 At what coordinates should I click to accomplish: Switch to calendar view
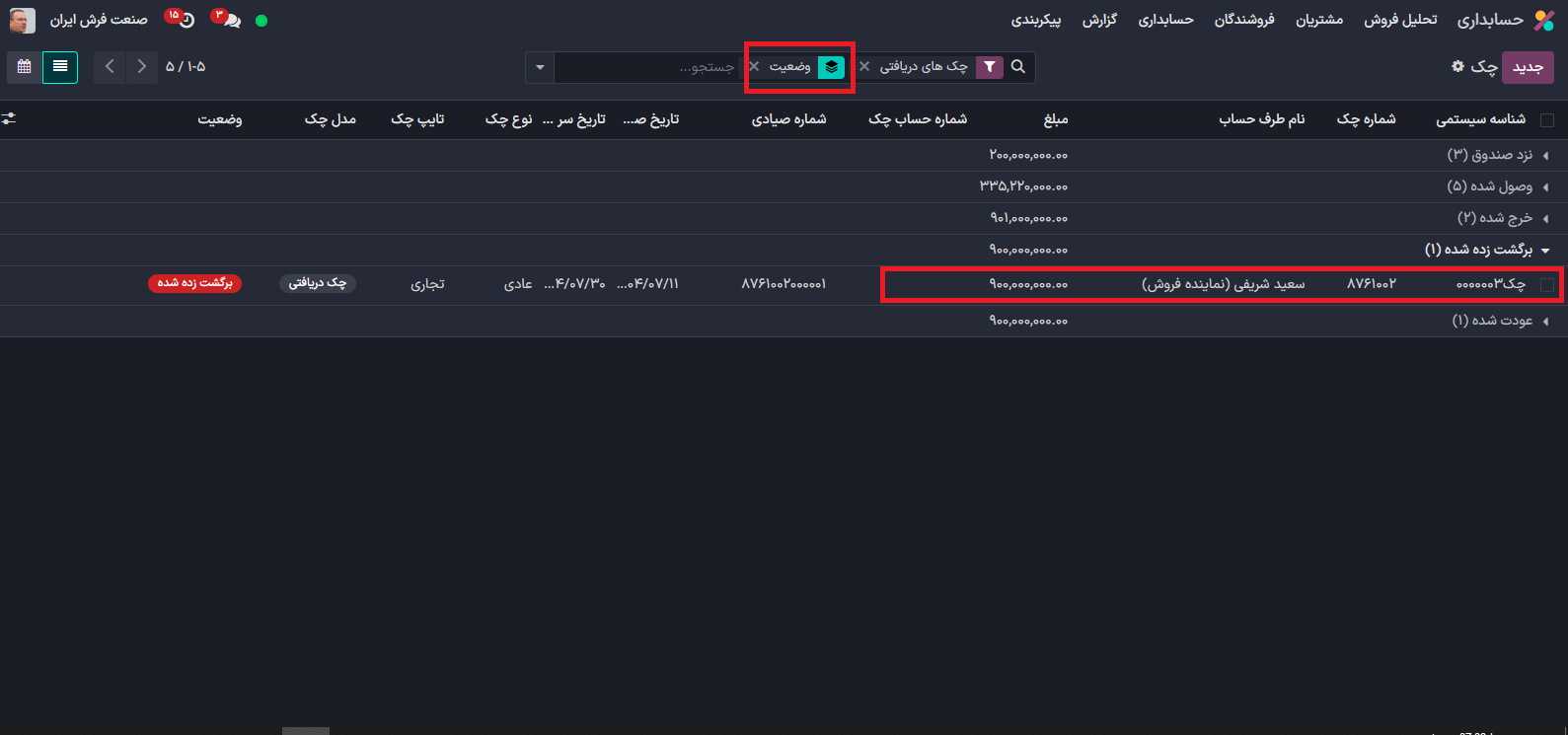click(25, 66)
